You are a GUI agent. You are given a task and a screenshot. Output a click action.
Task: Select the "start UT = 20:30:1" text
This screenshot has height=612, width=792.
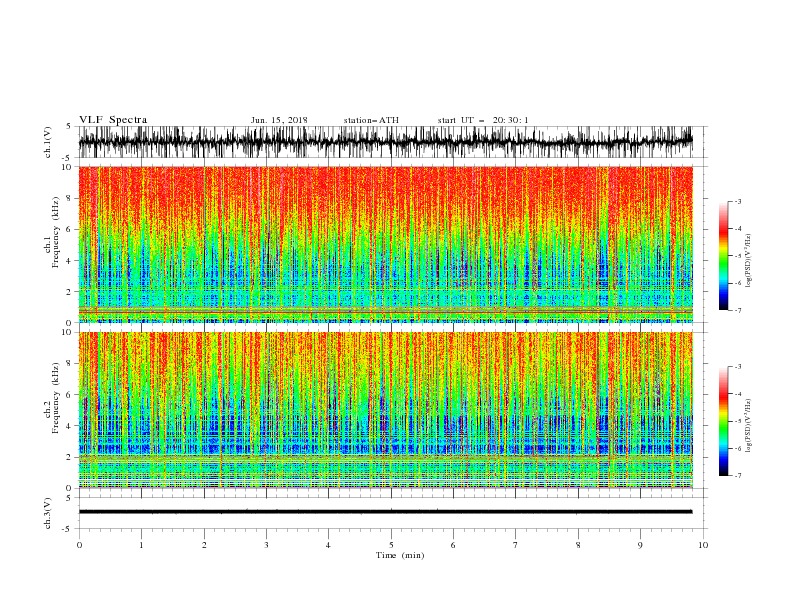(x=483, y=120)
